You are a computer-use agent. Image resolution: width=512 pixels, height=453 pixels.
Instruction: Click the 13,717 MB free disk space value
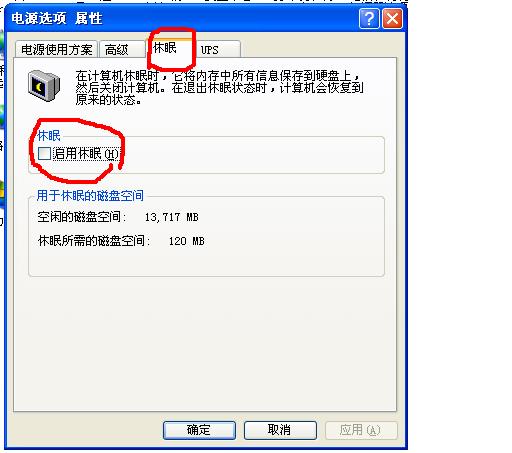(171, 217)
